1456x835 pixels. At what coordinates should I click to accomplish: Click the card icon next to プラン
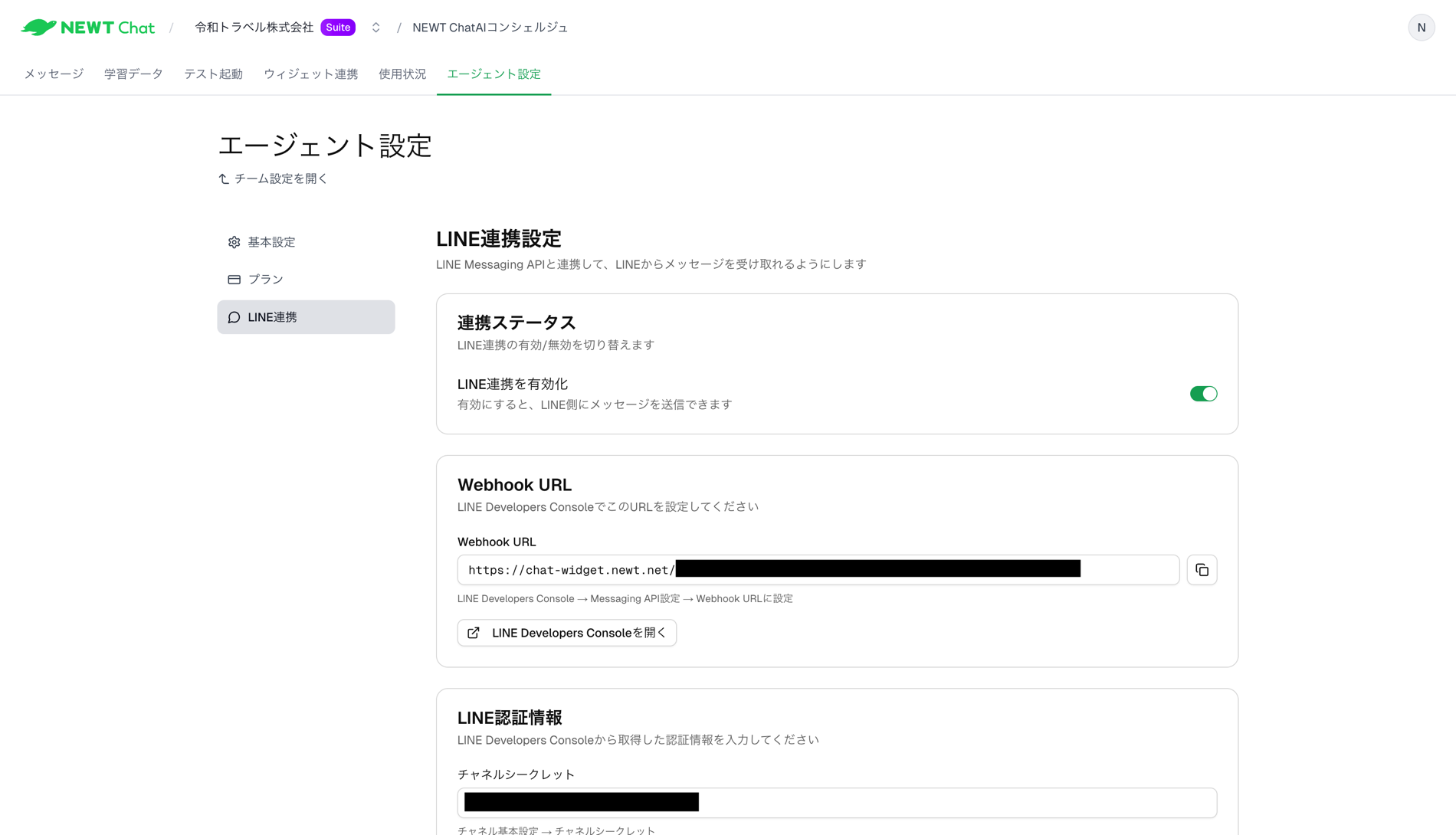click(234, 279)
